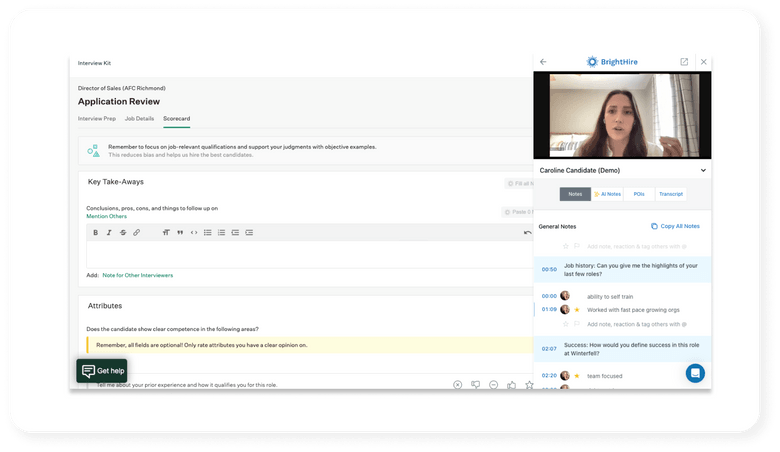
Task: Select the heading text-size icon
Action: click(166, 233)
